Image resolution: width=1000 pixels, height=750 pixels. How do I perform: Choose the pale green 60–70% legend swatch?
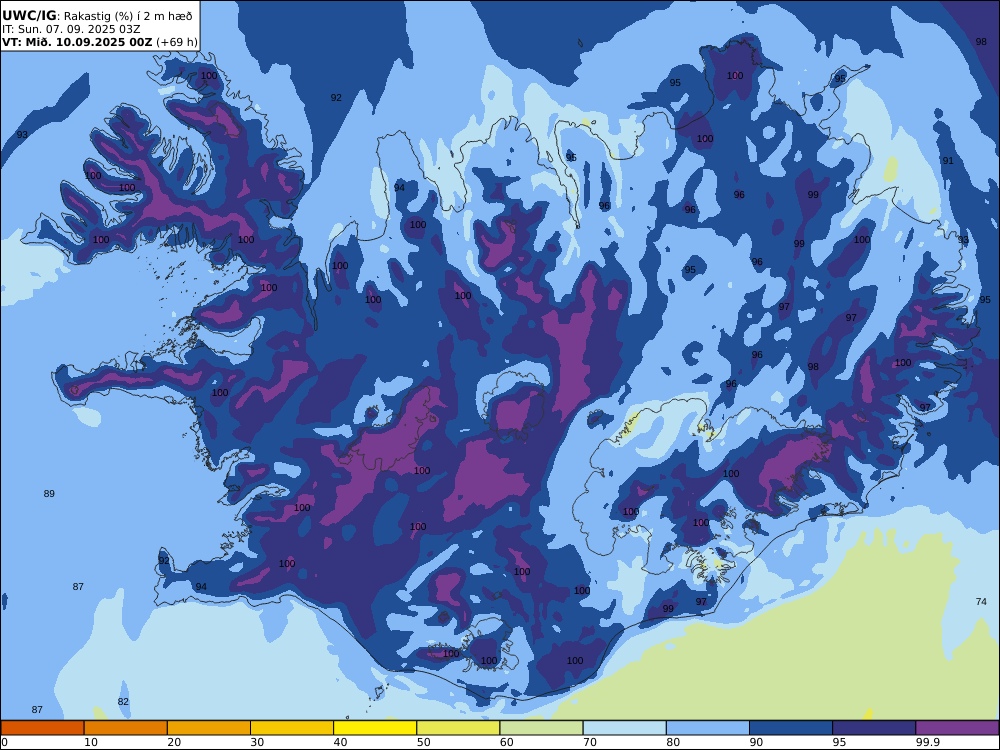541,728
